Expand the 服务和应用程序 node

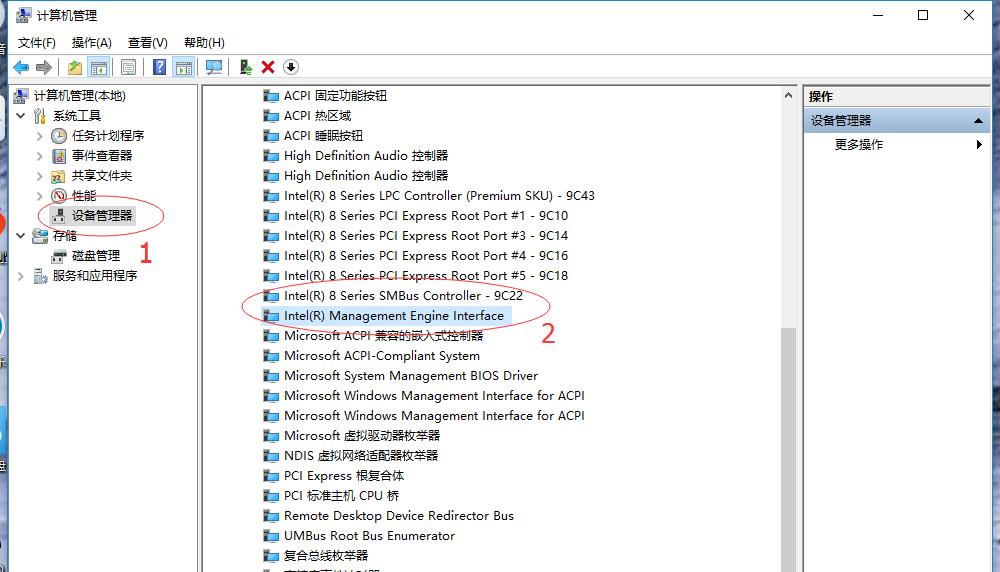click(x=20, y=275)
